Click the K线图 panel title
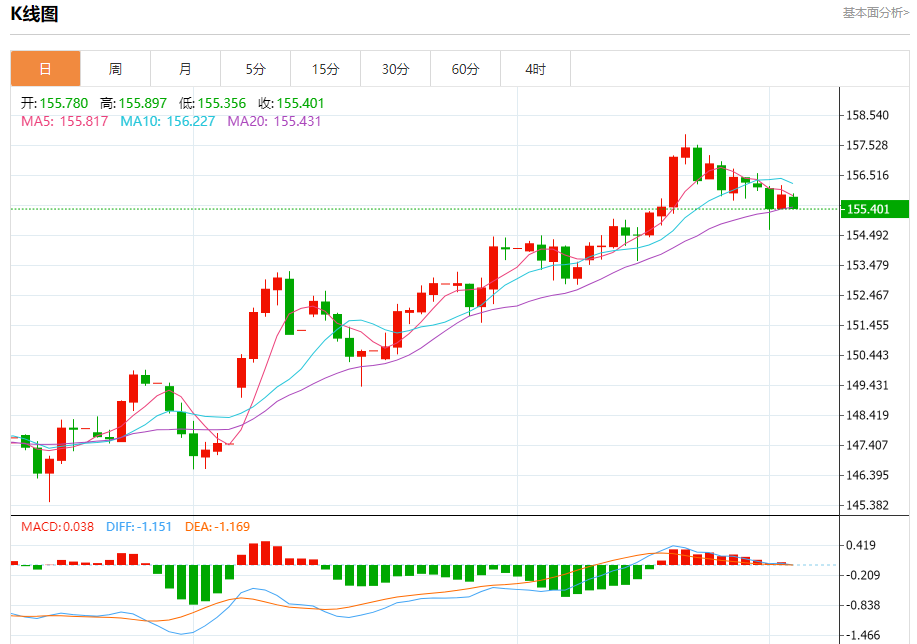 [35, 14]
